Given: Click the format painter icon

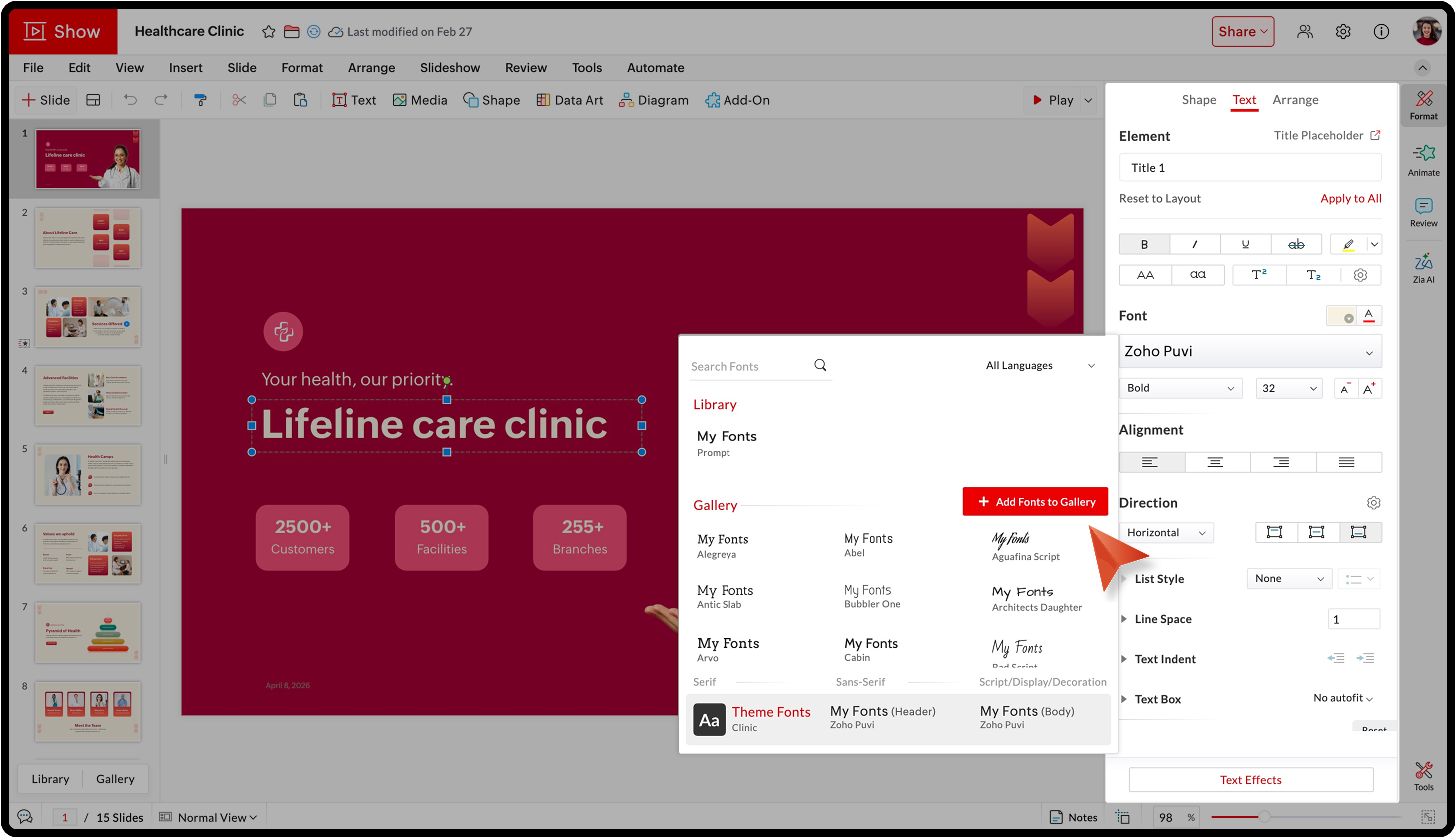Looking at the screenshot, I should point(200,100).
